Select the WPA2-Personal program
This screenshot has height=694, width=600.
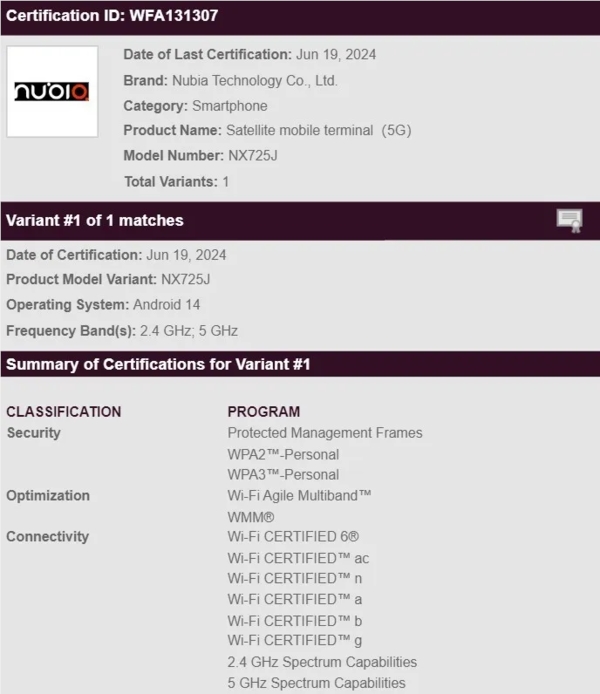(x=283, y=454)
